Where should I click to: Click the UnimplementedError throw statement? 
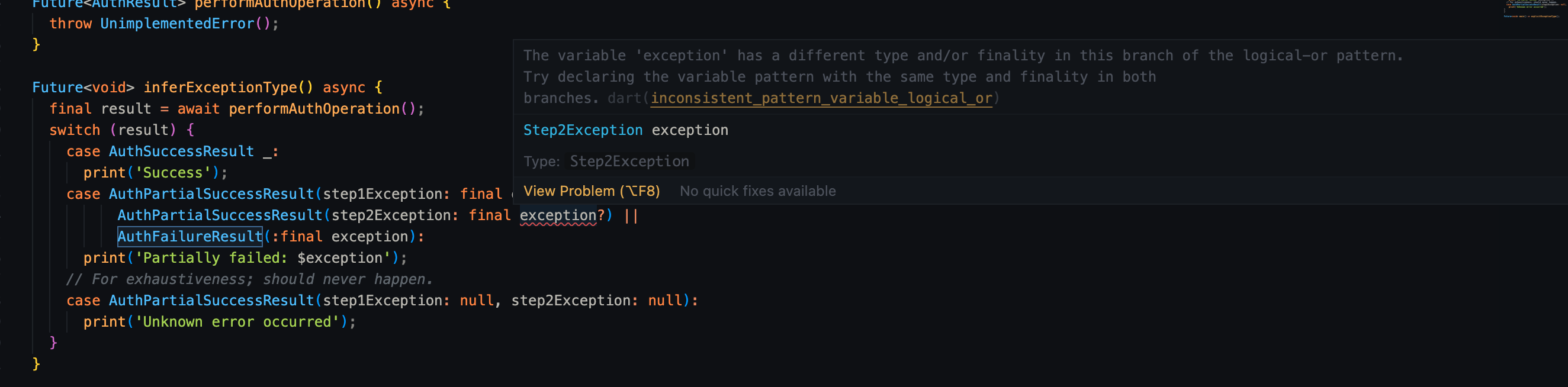(165, 23)
